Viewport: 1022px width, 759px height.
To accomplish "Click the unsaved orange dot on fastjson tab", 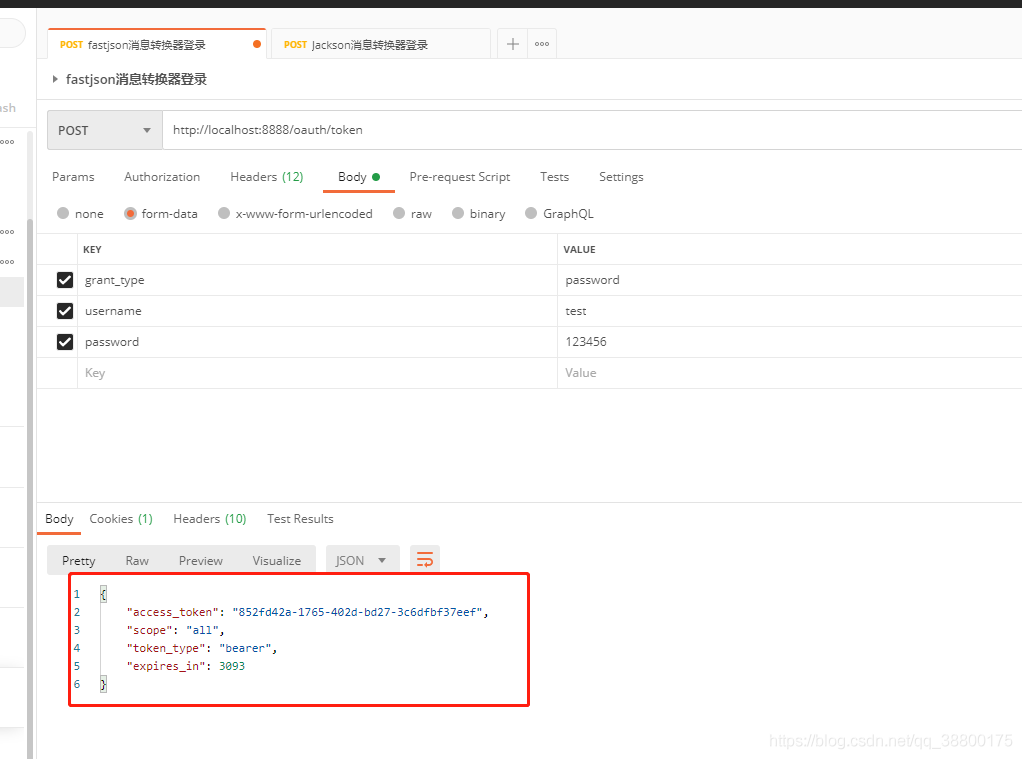I will (x=257, y=44).
